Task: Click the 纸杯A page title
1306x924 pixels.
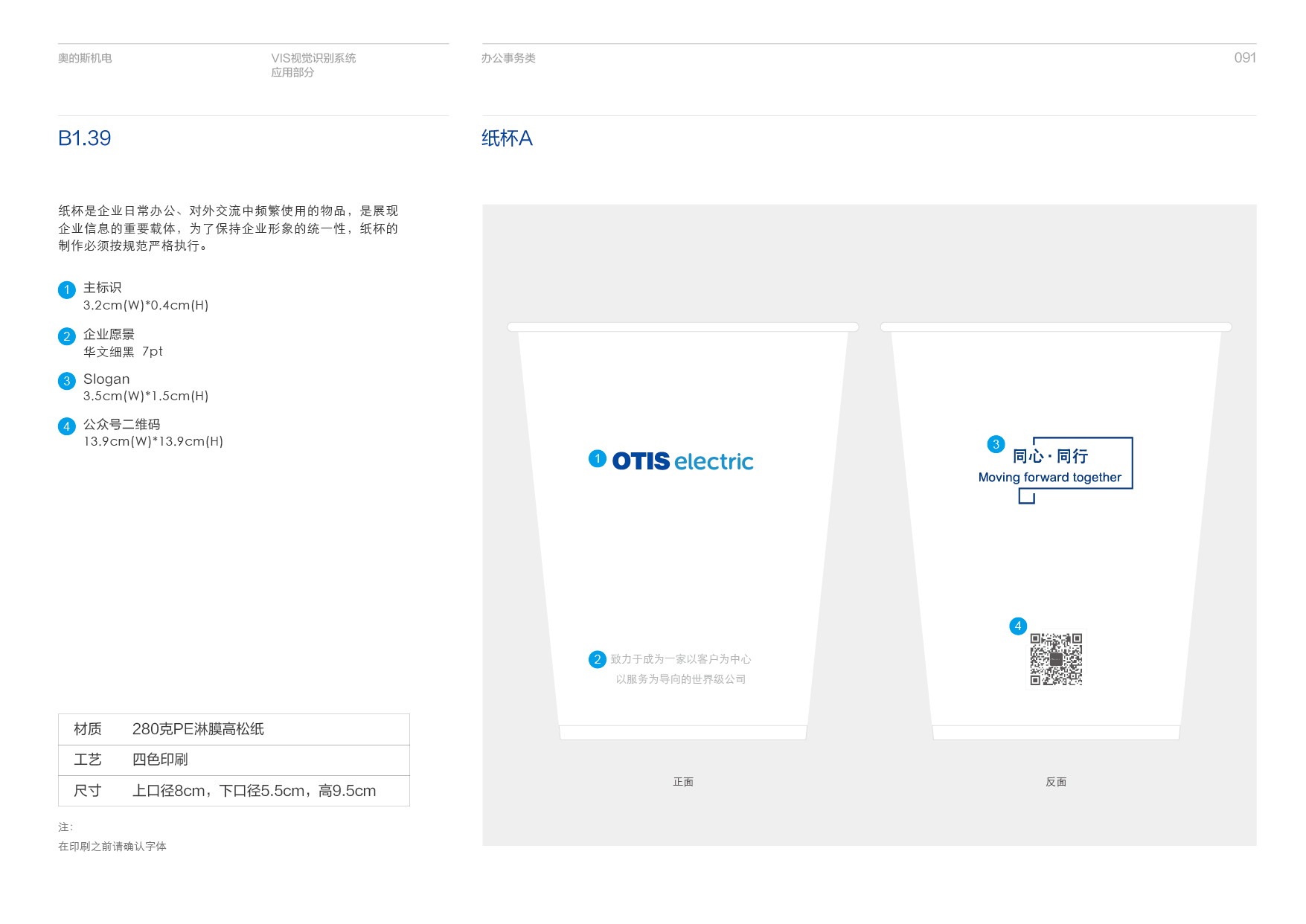Action: click(x=507, y=138)
